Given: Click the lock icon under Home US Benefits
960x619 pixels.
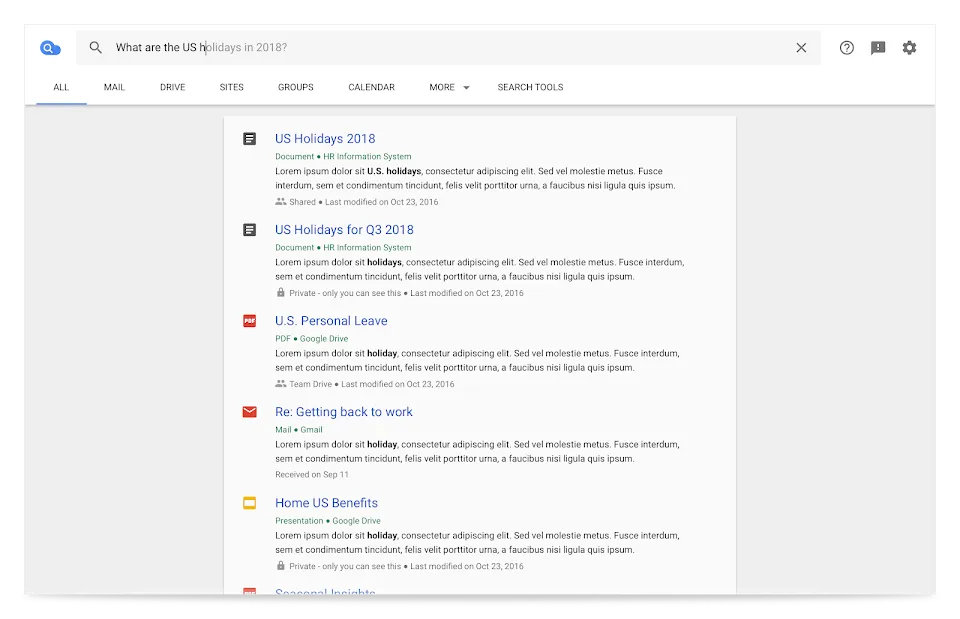Looking at the screenshot, I should pyautogui.click(x=280, y=566).
